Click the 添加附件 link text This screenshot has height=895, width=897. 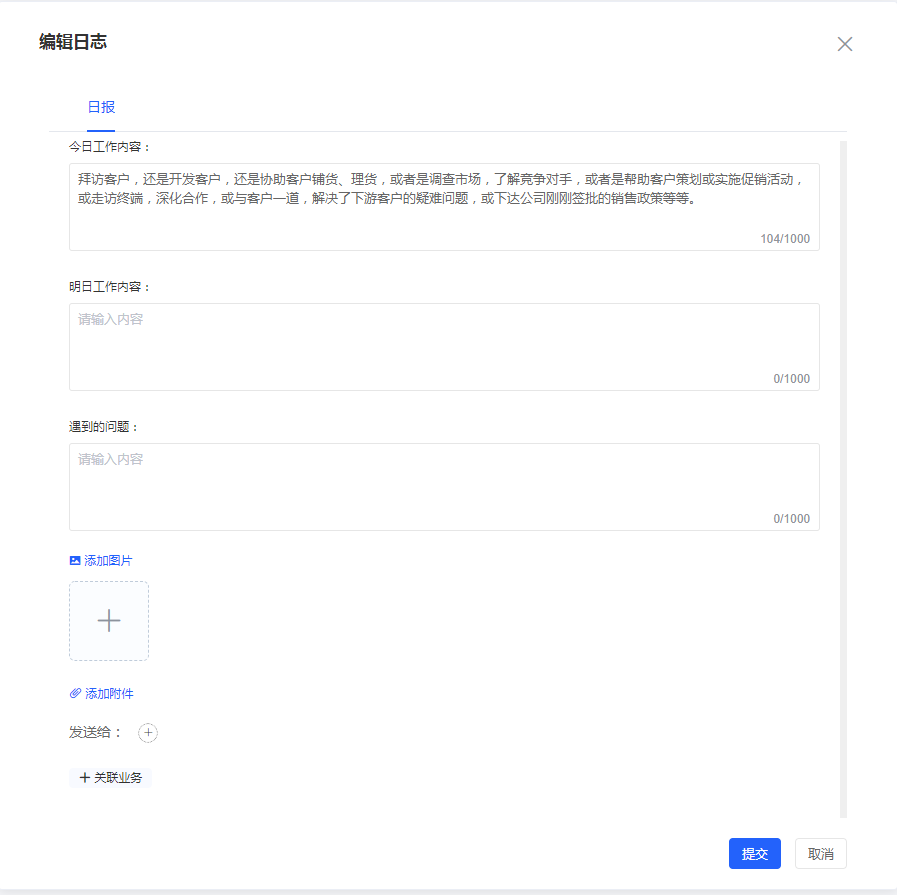pos(109,694)
